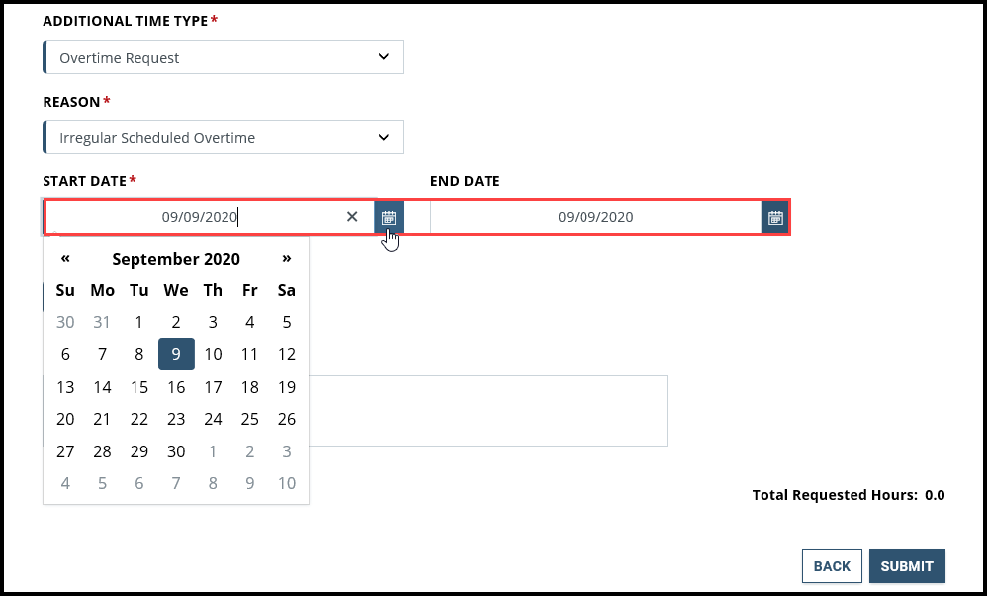Screen dimensions: 987x597
Task: Click the Back button
Action: 831,565
